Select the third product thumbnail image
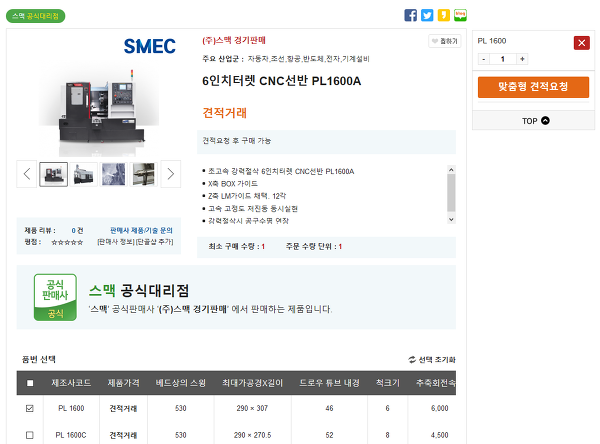 [113, 175]
